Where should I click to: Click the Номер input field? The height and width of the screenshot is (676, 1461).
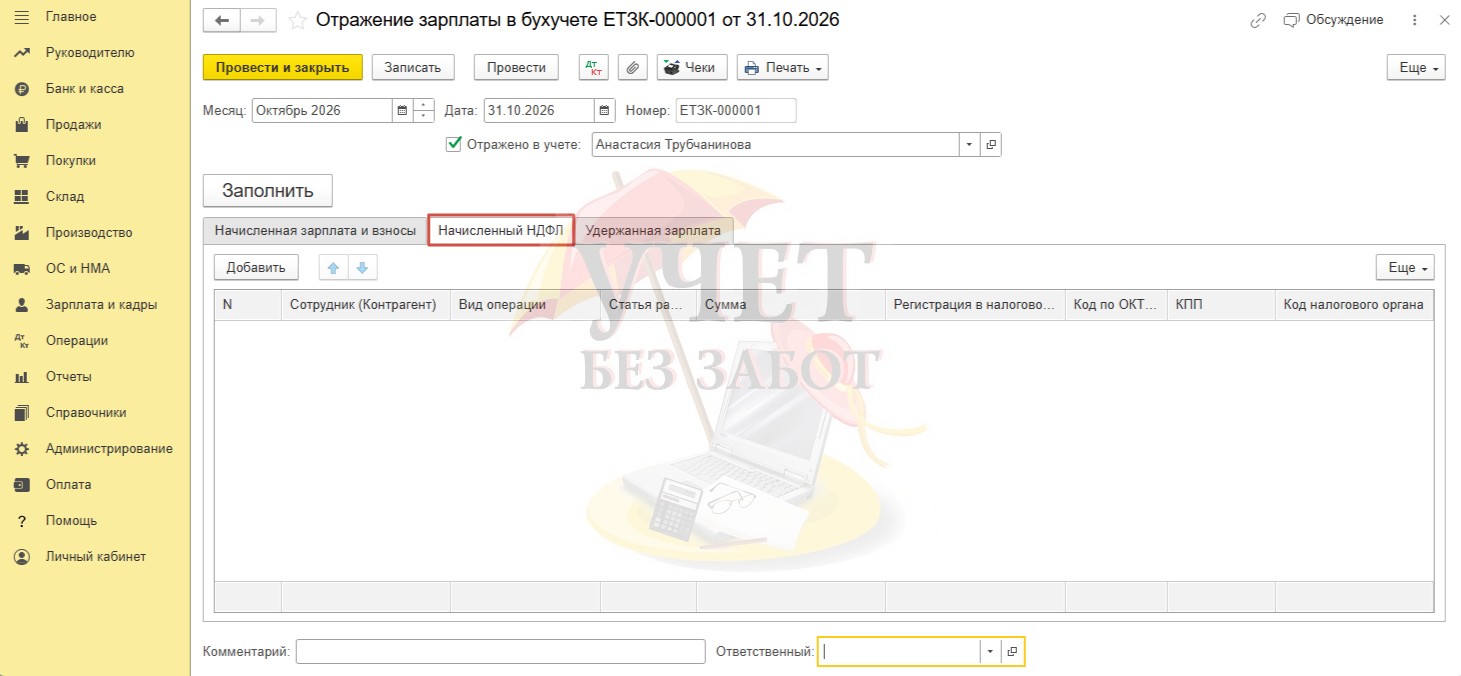(736, 110)
